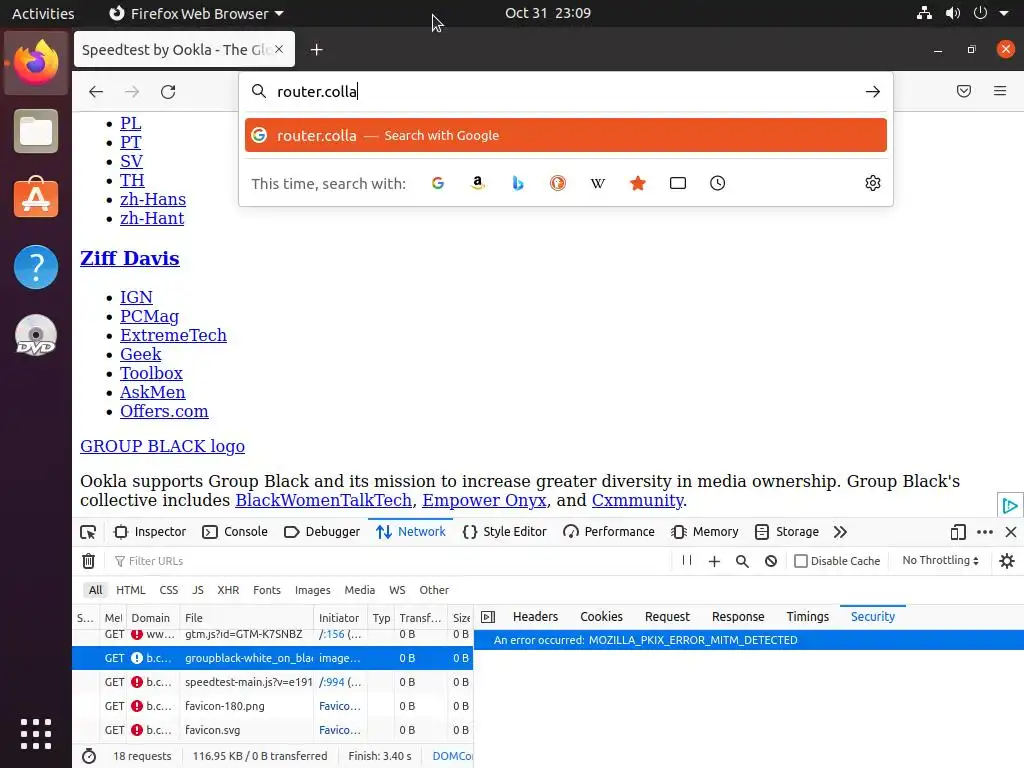Show Applications grid in dock
The image size is (1024, 768).
(36, 734)
